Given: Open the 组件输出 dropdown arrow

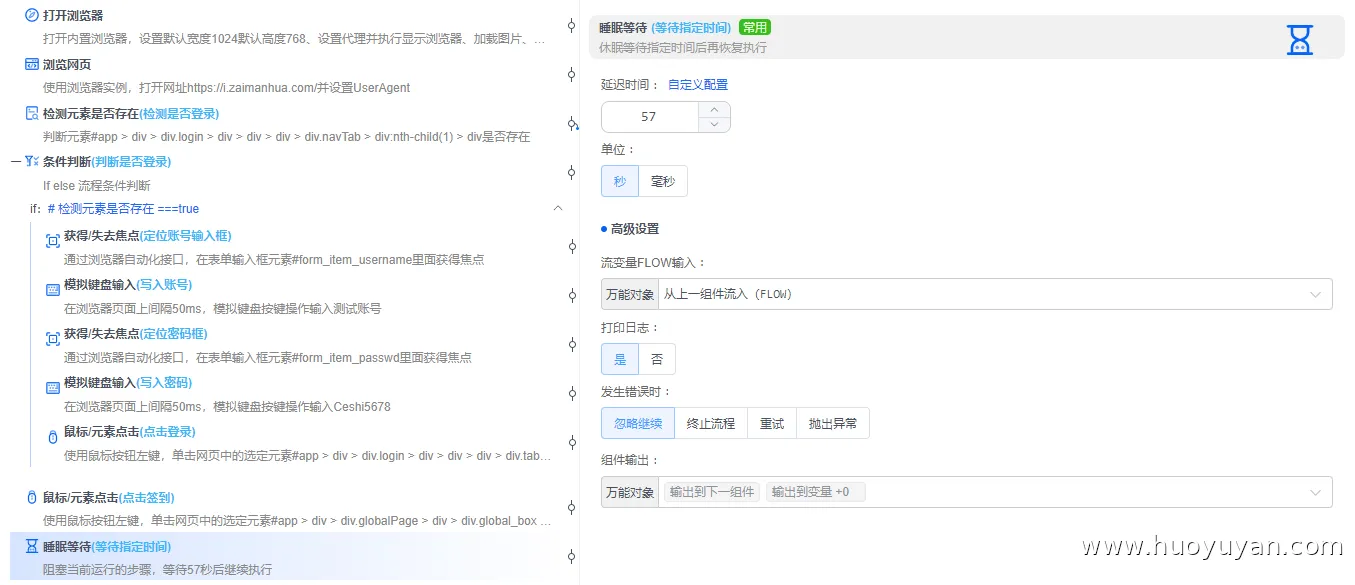Looking at the screenshot, I should coord(1315,492).
